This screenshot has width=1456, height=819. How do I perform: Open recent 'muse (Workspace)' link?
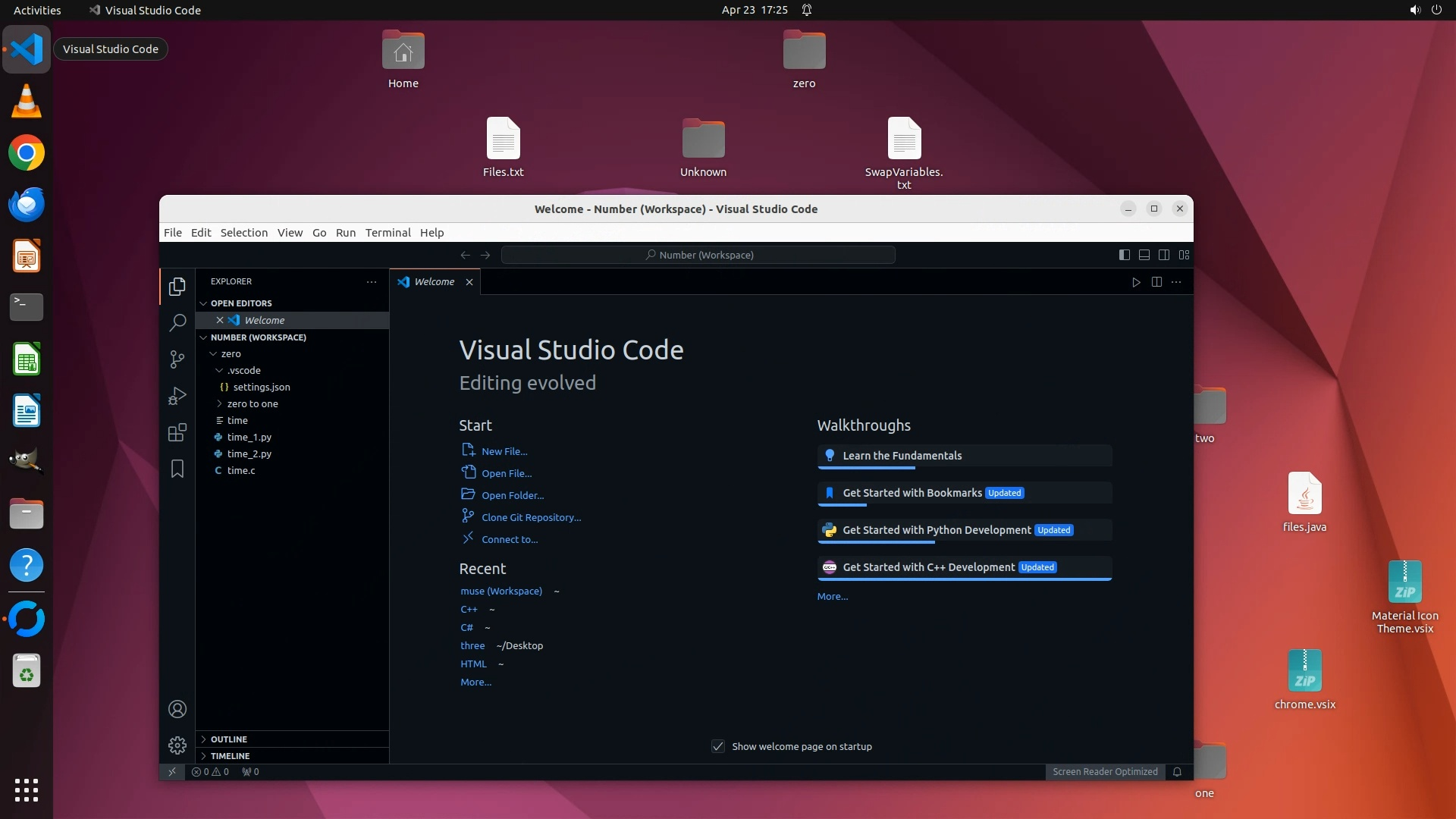(x=500, y=591)
